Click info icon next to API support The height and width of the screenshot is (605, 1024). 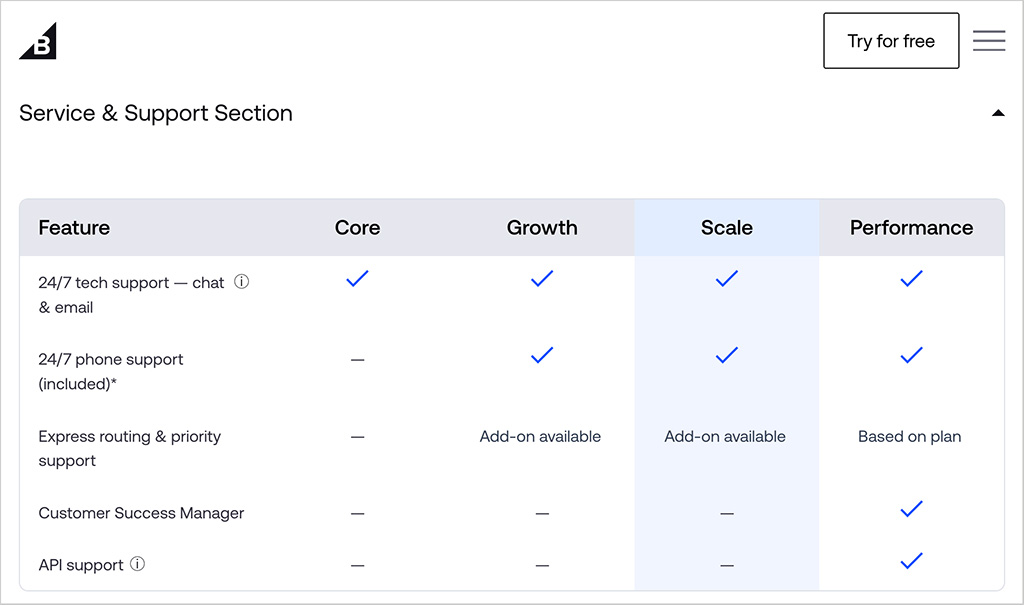pyautogui.click(x=137, y=564)
